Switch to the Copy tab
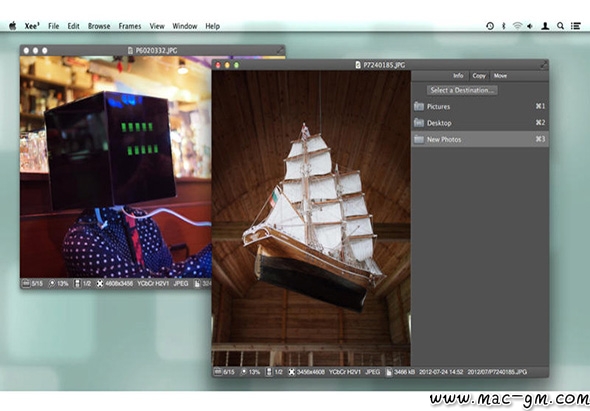 click(x=479, y=76)
